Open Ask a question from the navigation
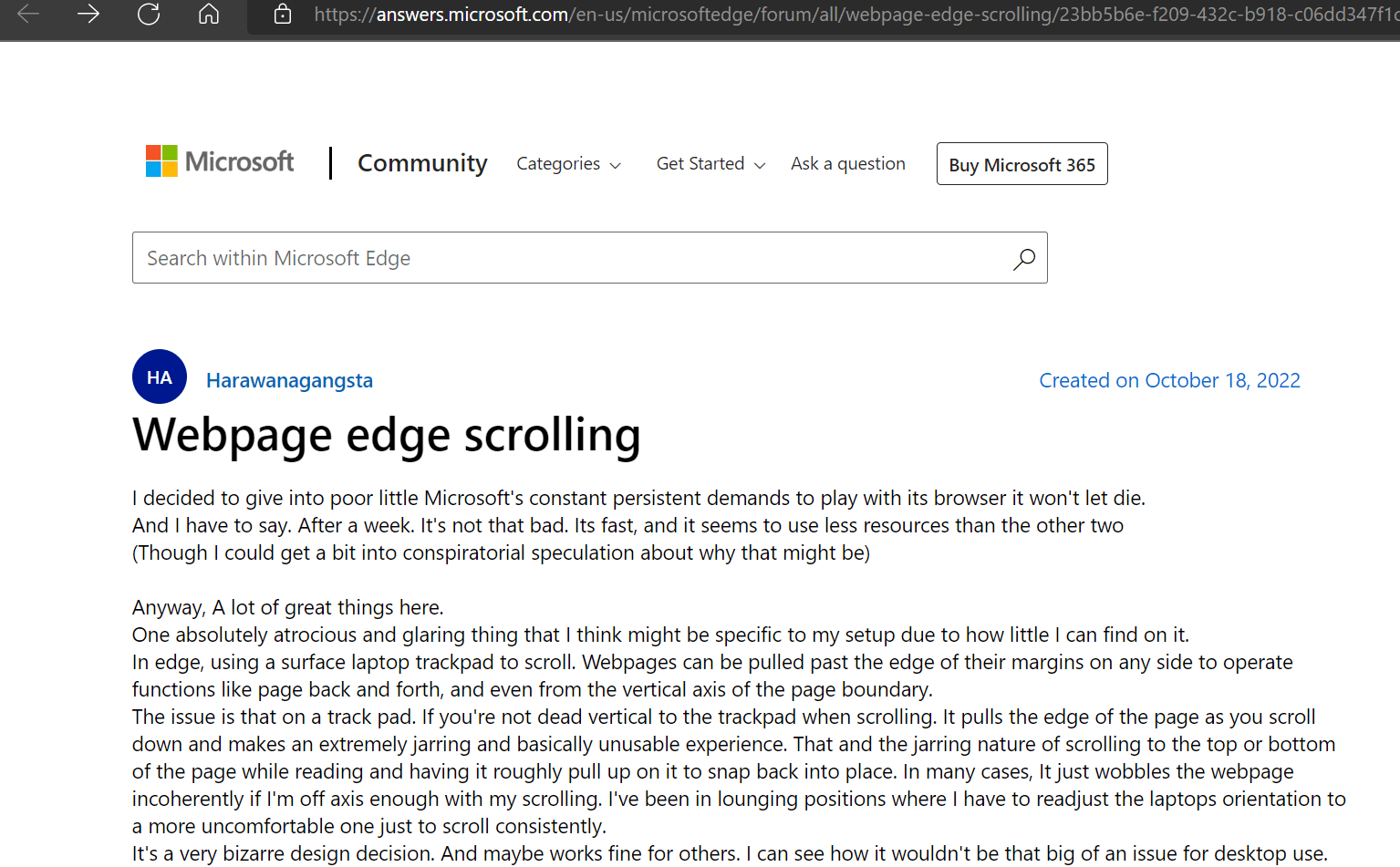 click(x=847, y=163)
